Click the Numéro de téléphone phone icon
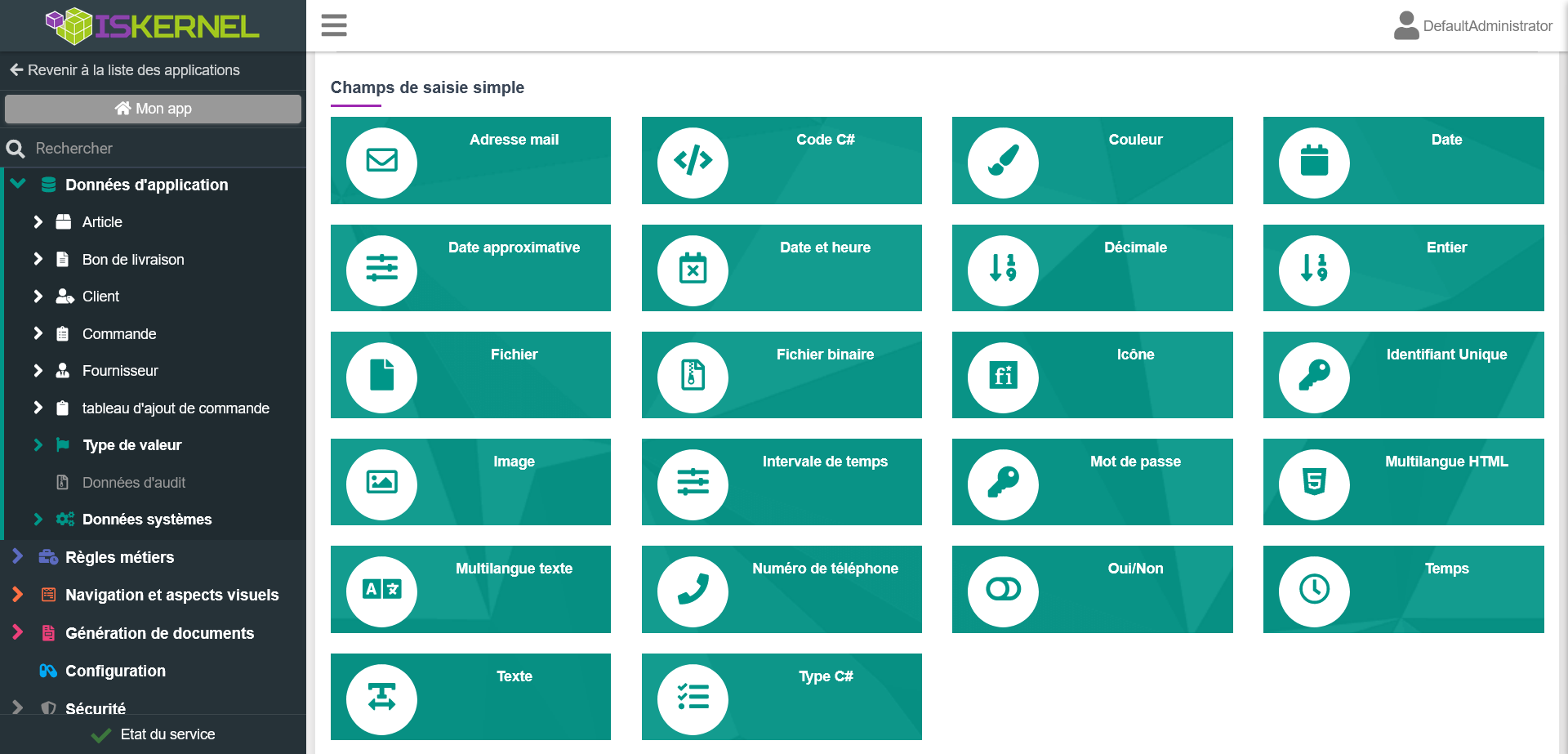 tap(693, 590)
